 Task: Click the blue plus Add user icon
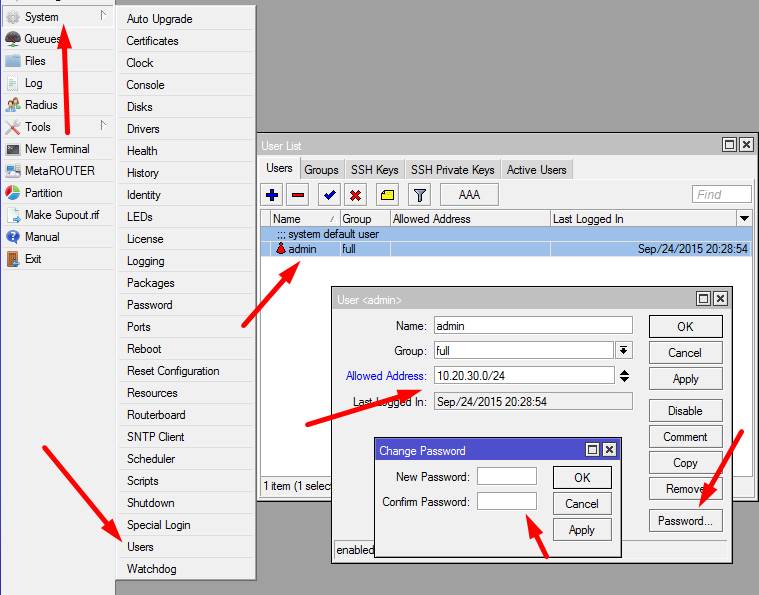[272, 195]
